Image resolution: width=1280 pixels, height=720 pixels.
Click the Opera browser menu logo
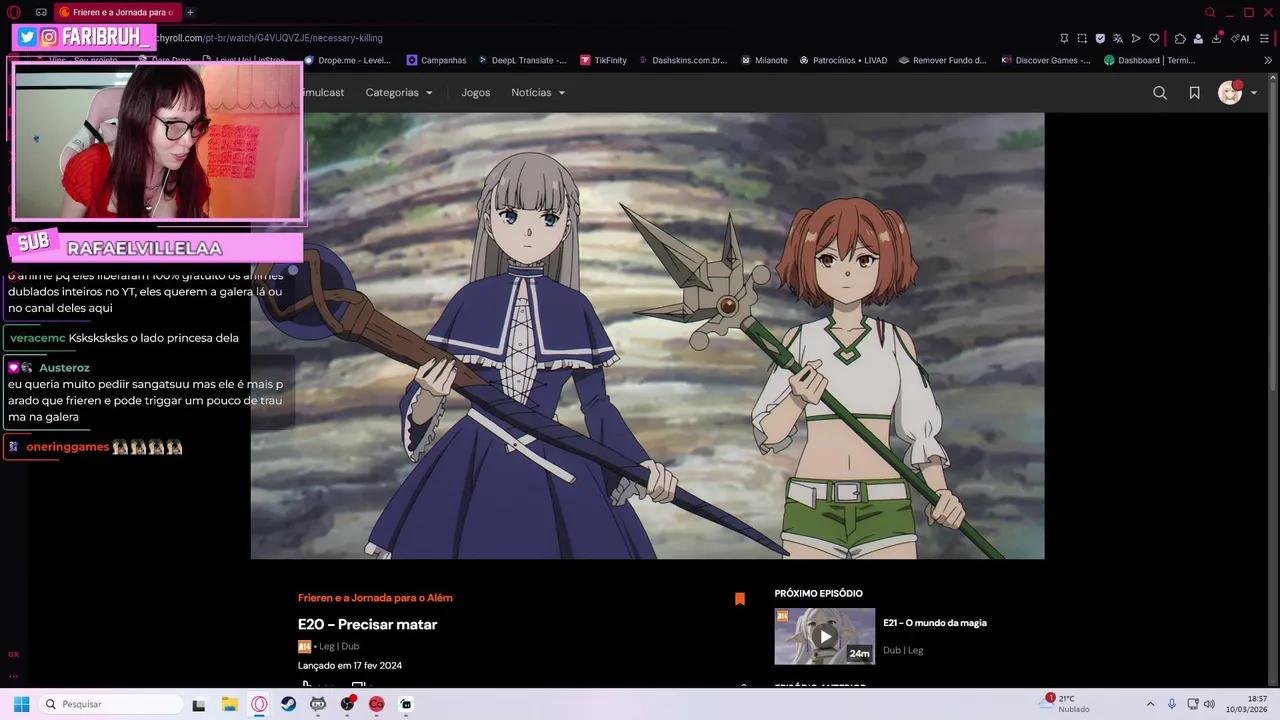[x=14, y=12]
